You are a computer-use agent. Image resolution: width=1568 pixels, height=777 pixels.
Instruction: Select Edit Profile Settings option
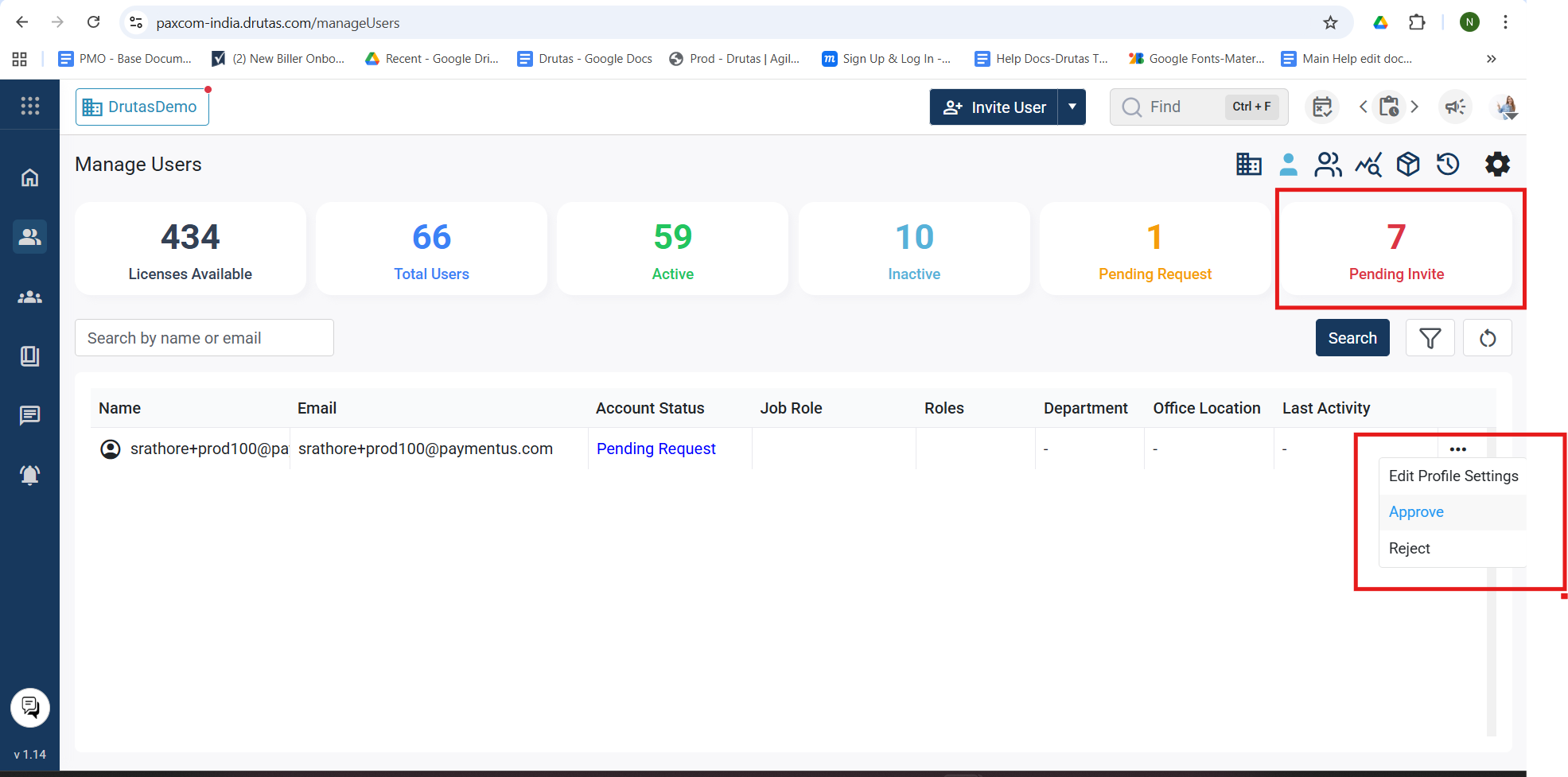tap(1453, 476)
